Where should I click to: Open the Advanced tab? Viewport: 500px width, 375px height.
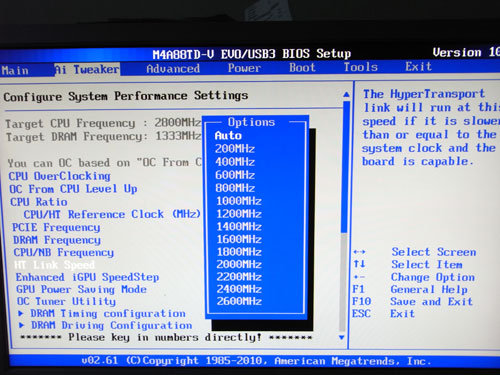pos(173,69)
